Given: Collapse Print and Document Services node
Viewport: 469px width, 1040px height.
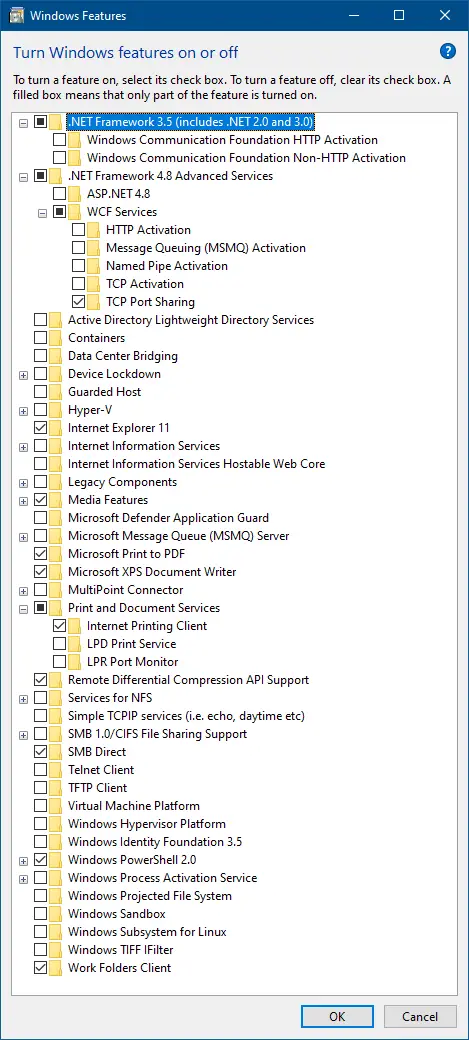Looking at the screenshot, I should click(24, 608).
